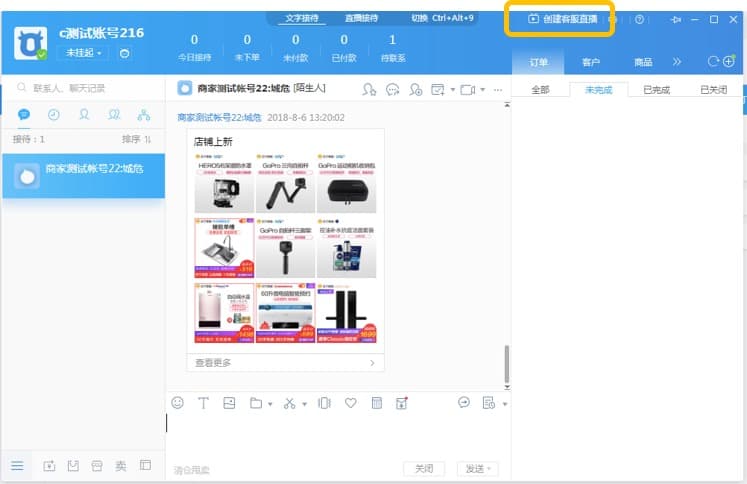The image size is (747, 484).
Task: Click the add-contact icon in chat header
Action: tap(369, 89)
